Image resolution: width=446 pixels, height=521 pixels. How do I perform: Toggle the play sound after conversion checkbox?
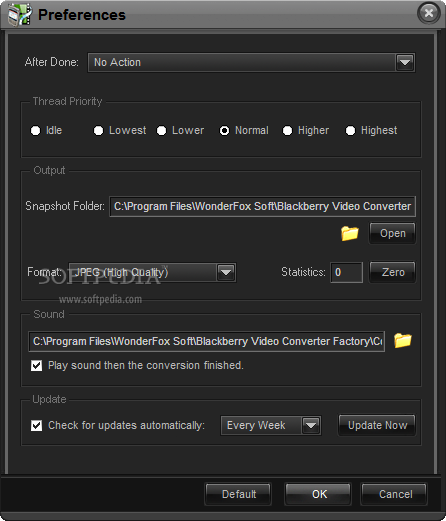[36, 365]
